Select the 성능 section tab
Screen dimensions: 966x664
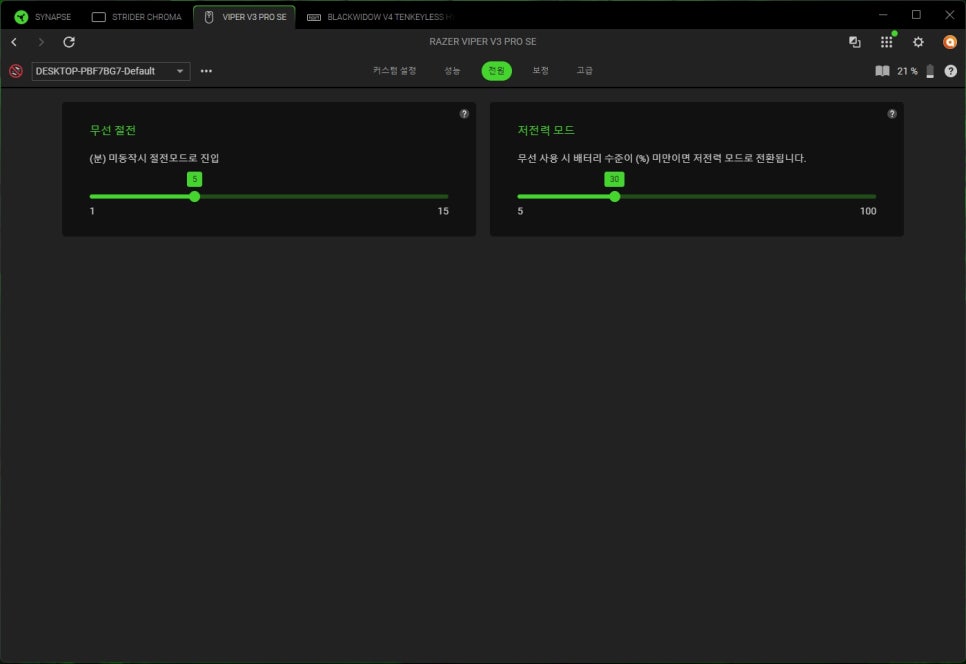pos(453,71)
